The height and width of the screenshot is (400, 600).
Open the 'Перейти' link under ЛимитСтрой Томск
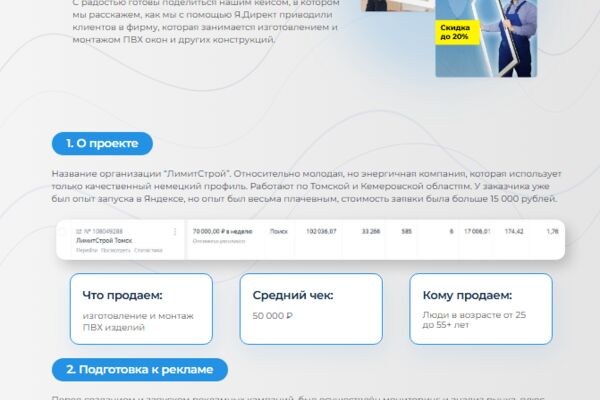click(x=87, y=250)
